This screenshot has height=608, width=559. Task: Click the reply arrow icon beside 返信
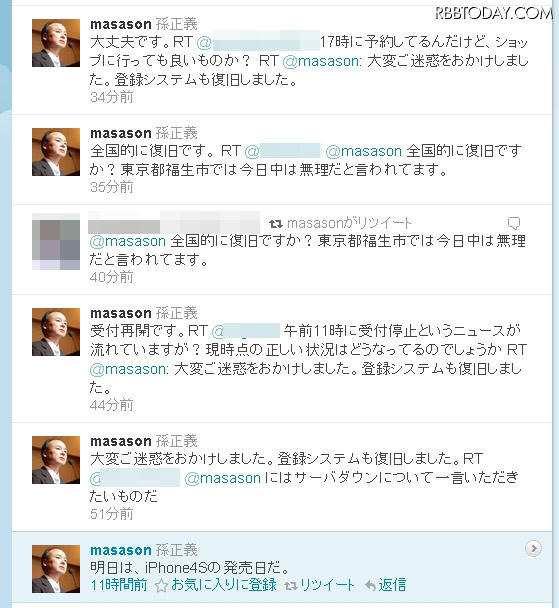coord(371,586)
